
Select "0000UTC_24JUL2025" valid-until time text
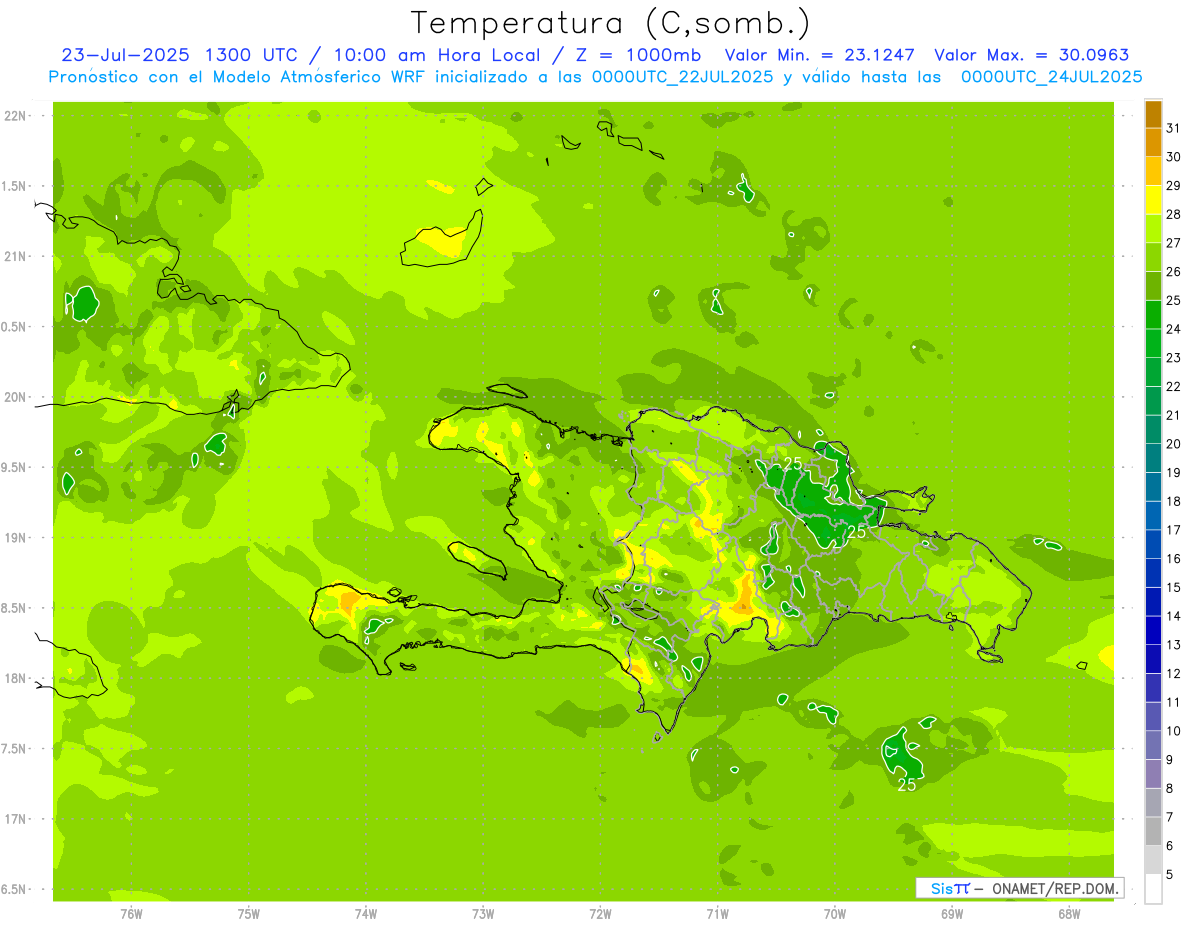pos(1052,77)
